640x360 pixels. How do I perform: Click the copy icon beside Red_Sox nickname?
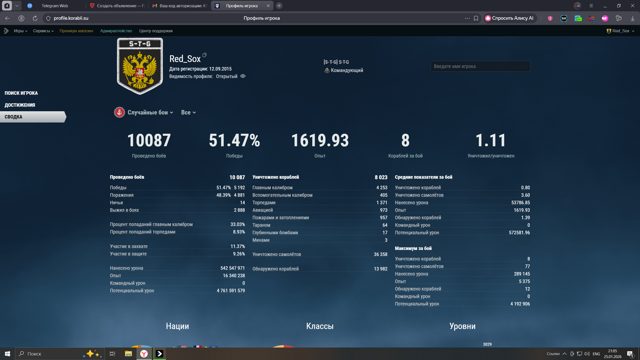tap(204, 55)
